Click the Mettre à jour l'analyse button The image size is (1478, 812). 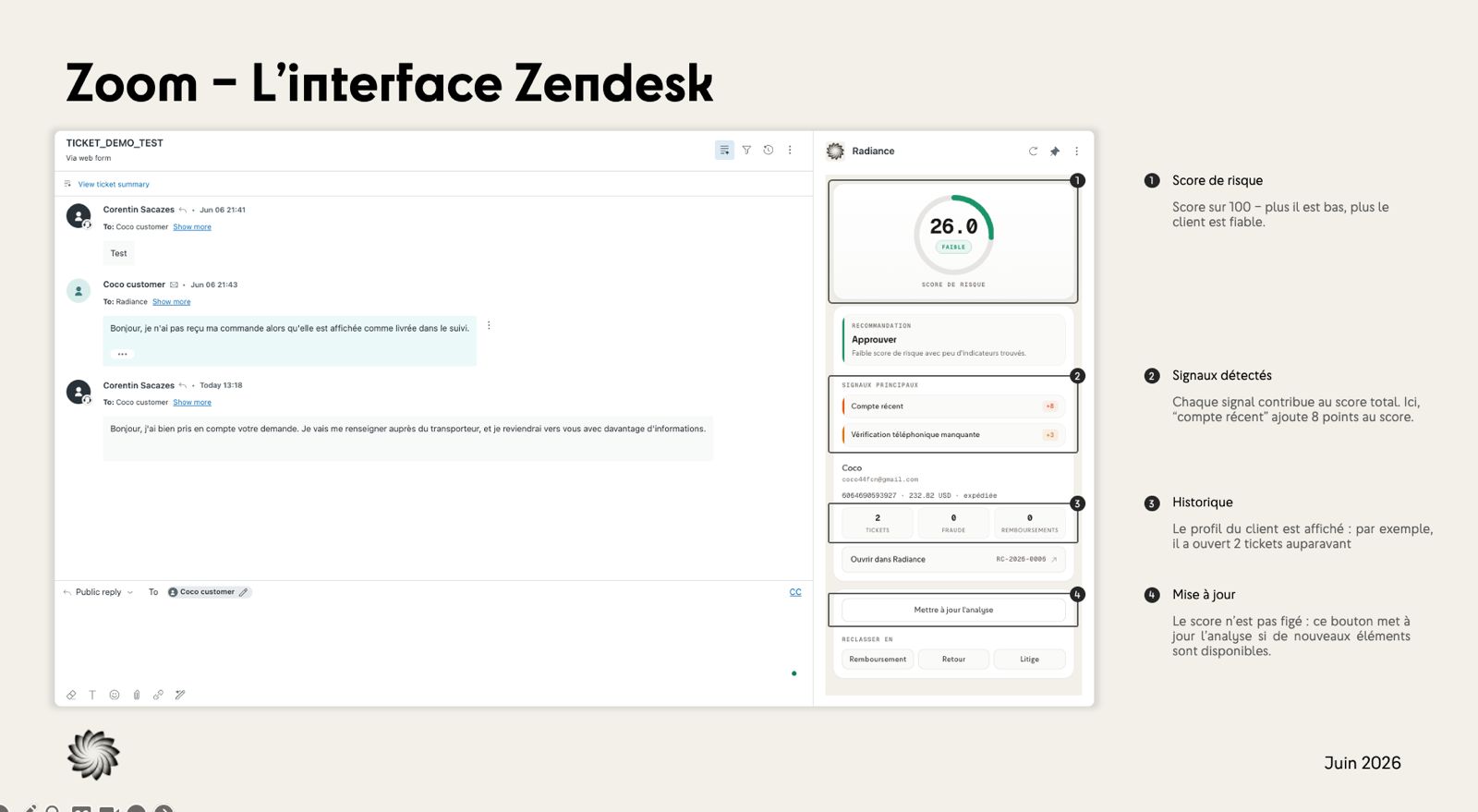pyautogui.click(x=953, y=610)
